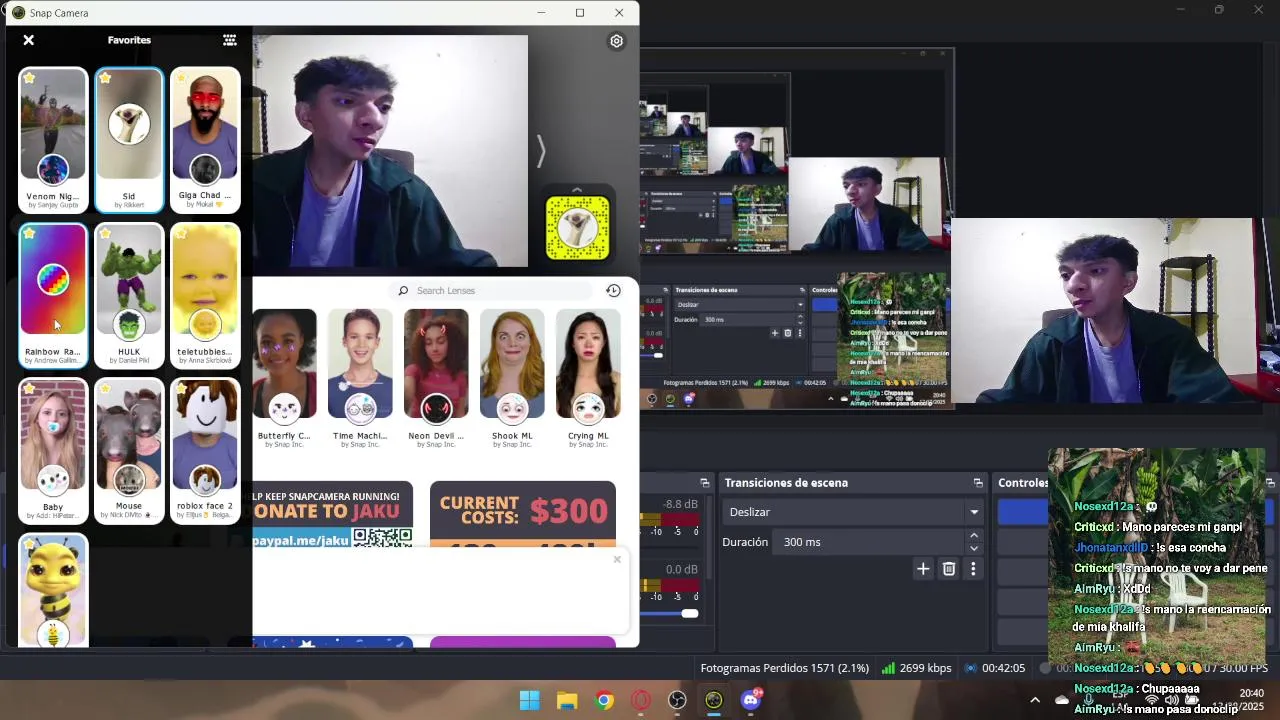
Task: Choose the Baby lens card
Action: tap(53, 450)
